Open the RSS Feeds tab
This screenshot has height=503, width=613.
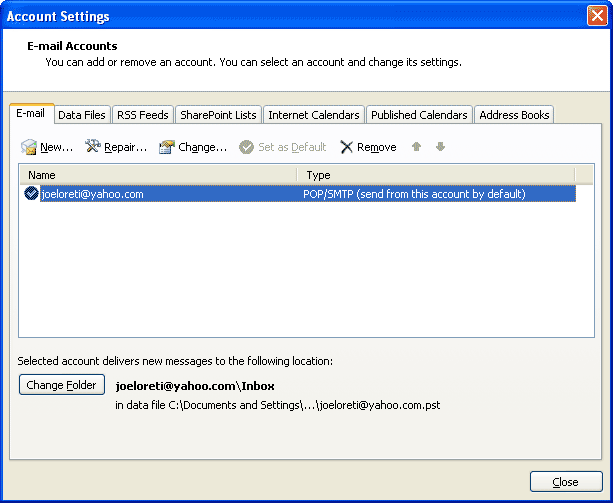(x=143, y=115)
